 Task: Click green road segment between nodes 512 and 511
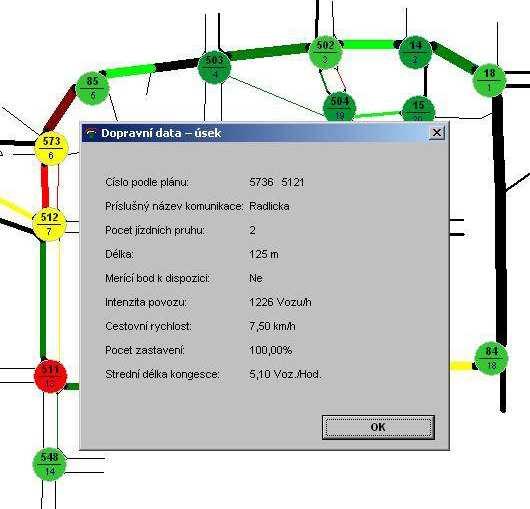click(43, 299)
